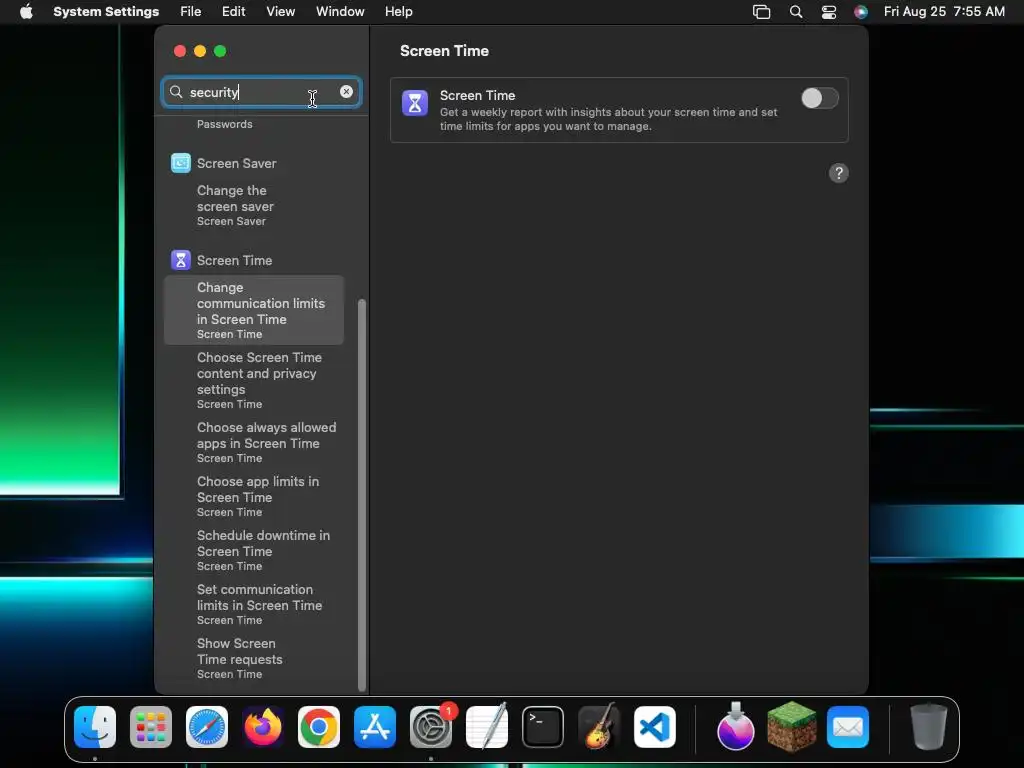
Task: Open the File menu
Action: [x=191, y=12]
